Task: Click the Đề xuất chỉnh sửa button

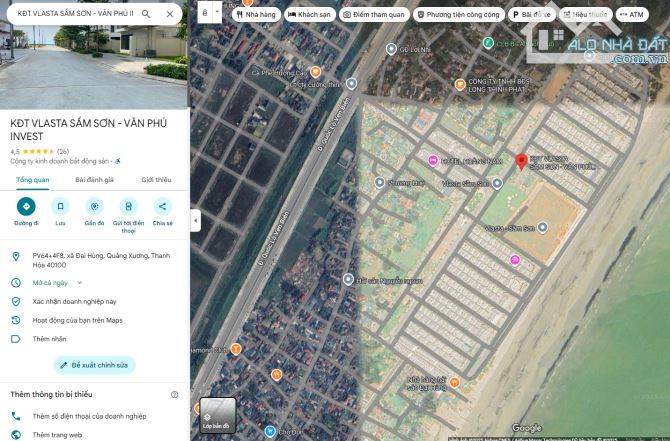Action: click(94, 365)
